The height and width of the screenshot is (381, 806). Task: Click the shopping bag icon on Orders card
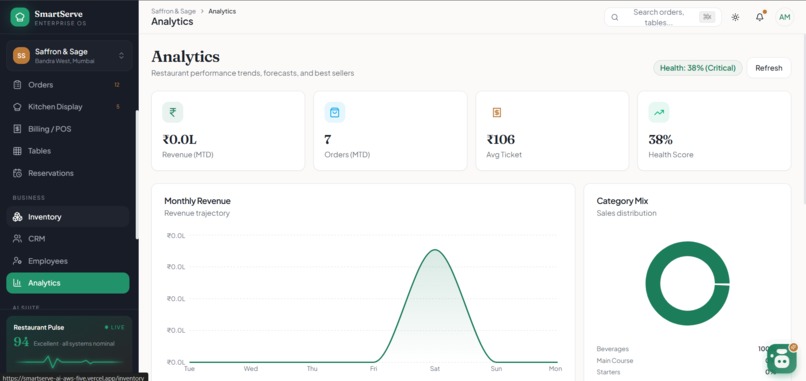(335, 113)
